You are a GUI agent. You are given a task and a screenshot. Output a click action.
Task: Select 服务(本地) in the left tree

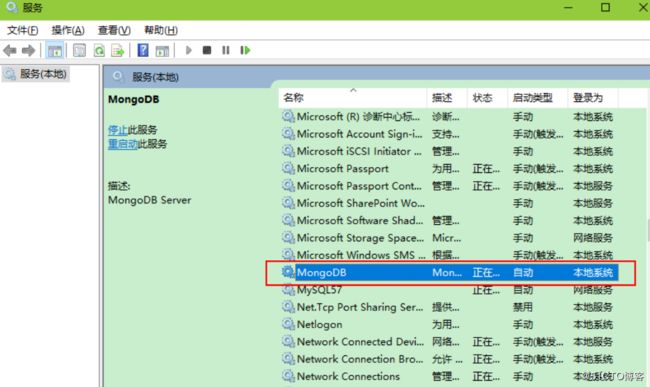click(36, 74)
